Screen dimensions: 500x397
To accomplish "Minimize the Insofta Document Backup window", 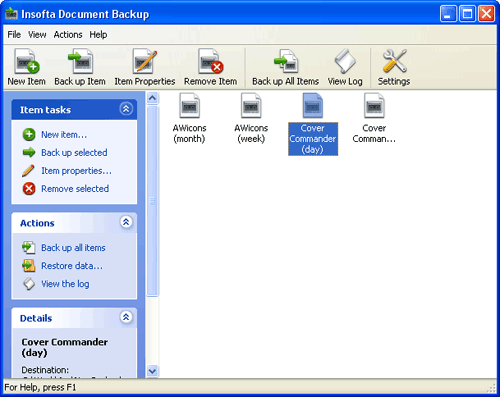I will [x=448, y=14].
